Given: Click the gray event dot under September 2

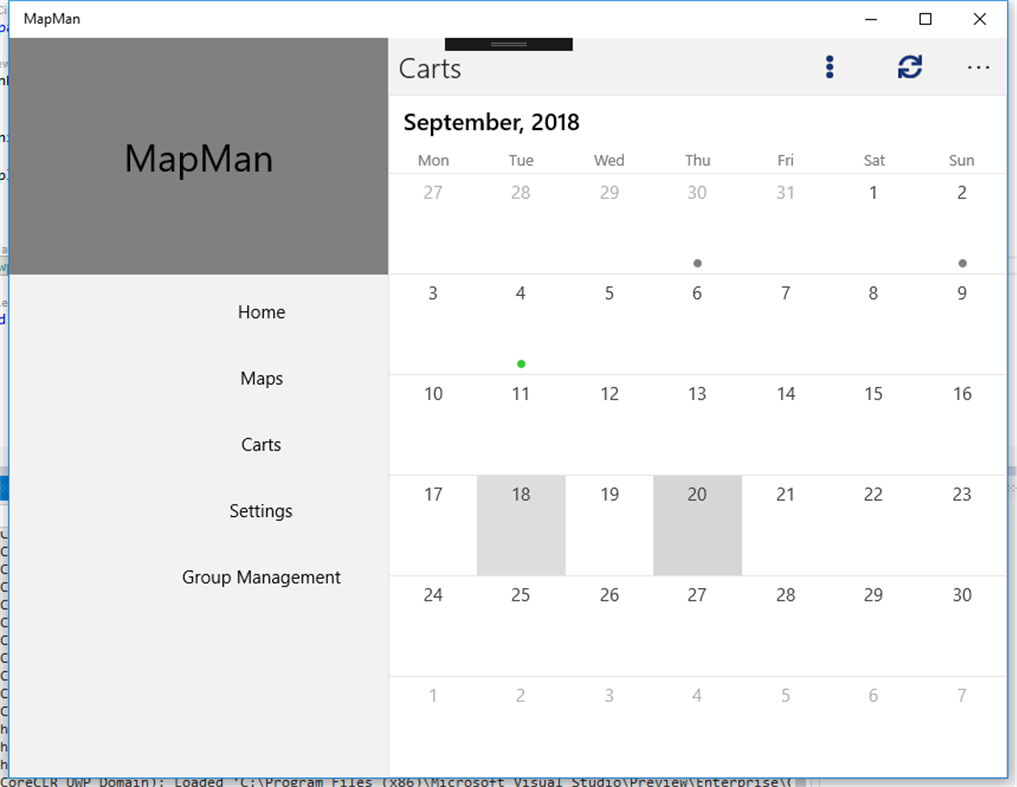Looking at the screenshot, I should pyautogui.click(x=961, y=263).
